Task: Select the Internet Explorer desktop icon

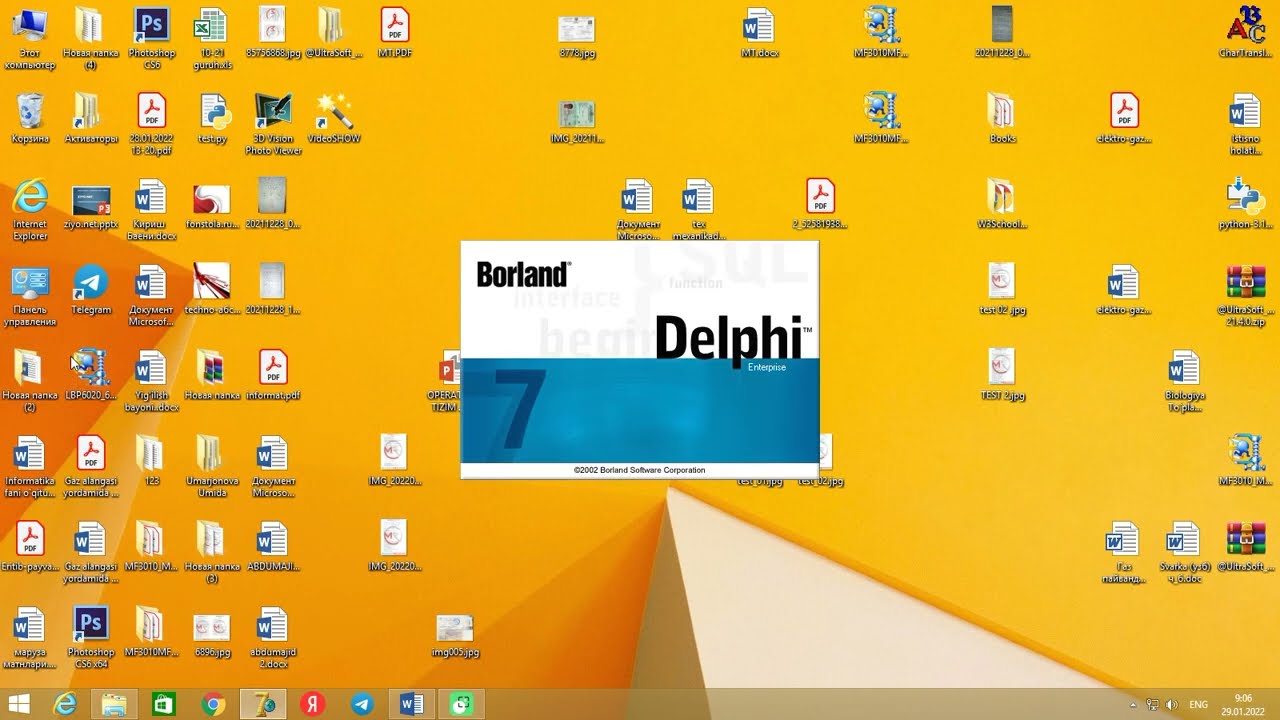Action: 30,210
